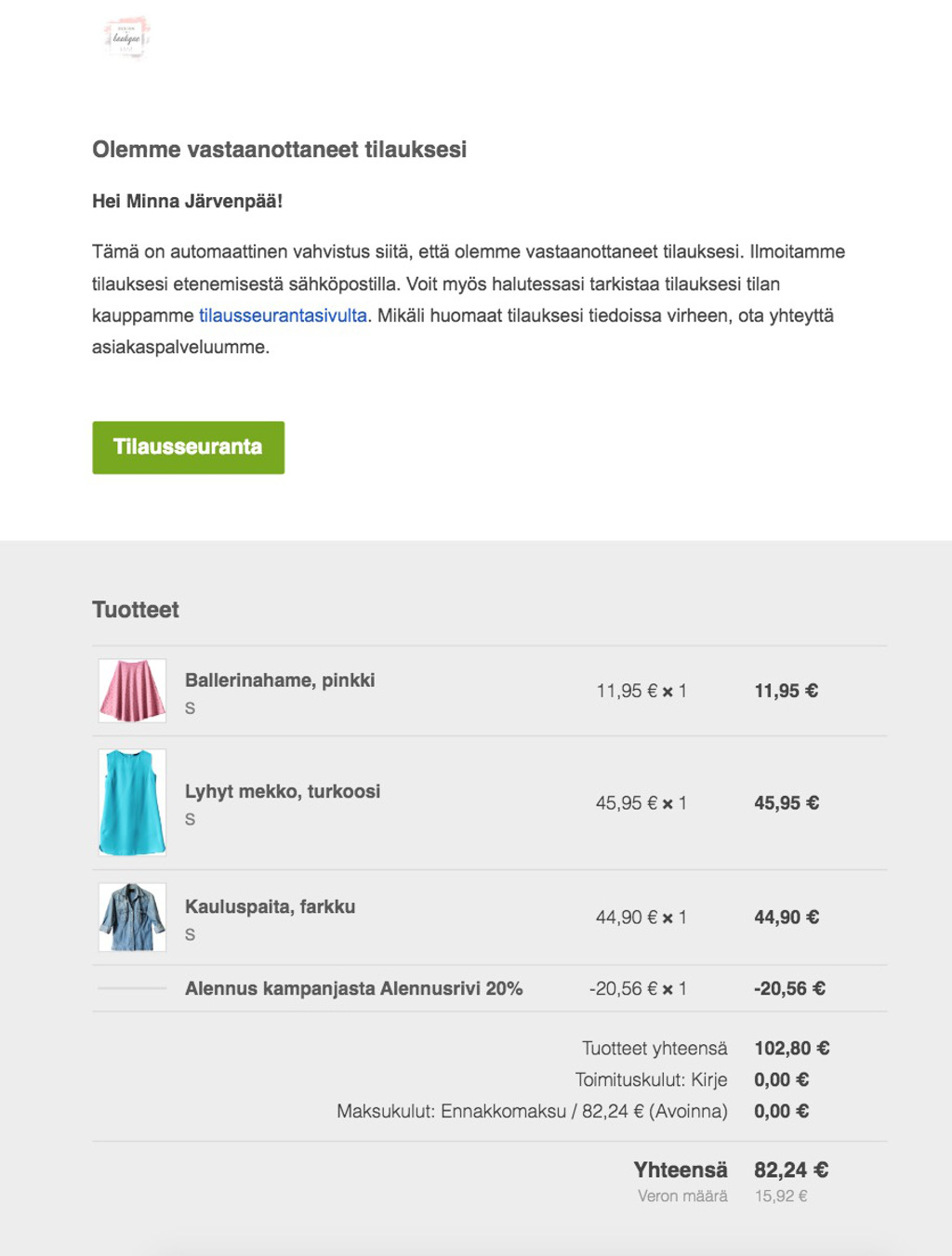Click the Yhteensä total amount 82,24 €
Screen dimensions: 952x1256
(x=791, y=1170)
